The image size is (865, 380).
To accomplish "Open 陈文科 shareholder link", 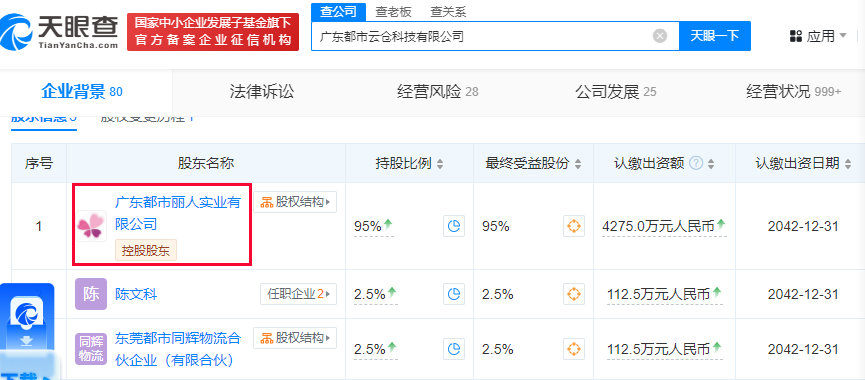I will point(136,295).
